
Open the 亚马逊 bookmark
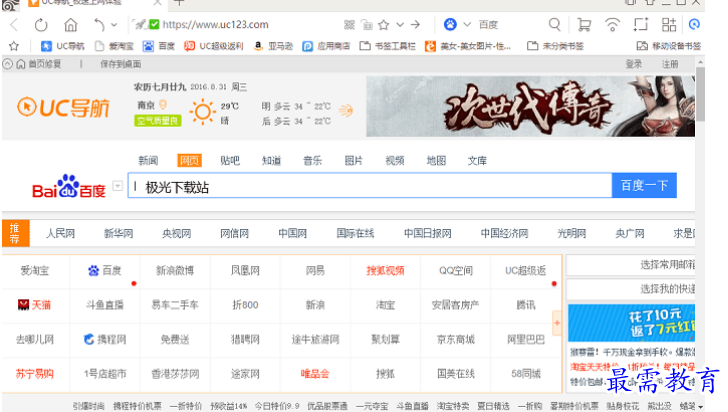(273, 46)
